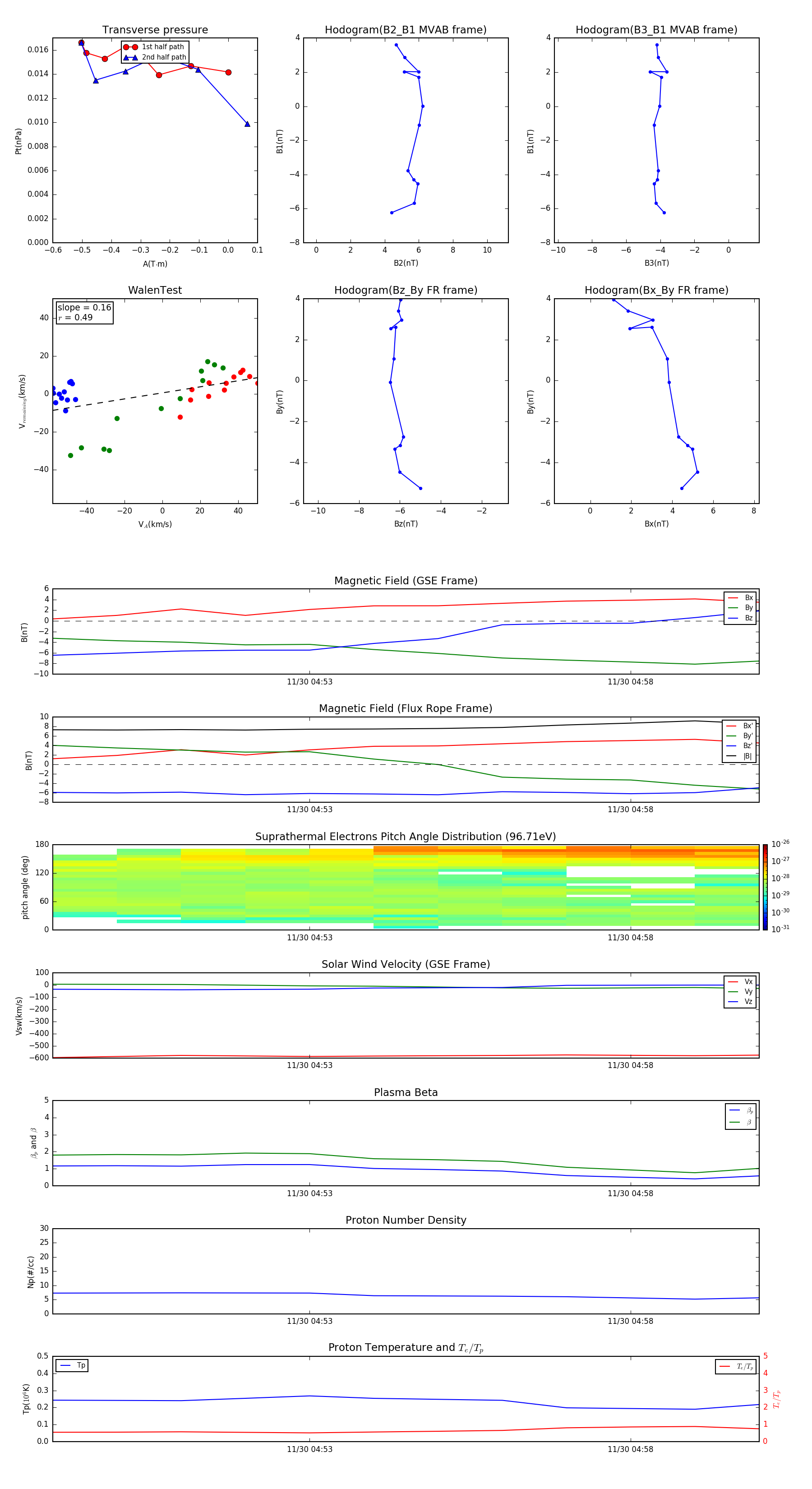Click the "Magnetic Field (Flux Rope Frame)" title
Image resolution: width=812 pixels, height=1489 pixels.
pos(406,709)
